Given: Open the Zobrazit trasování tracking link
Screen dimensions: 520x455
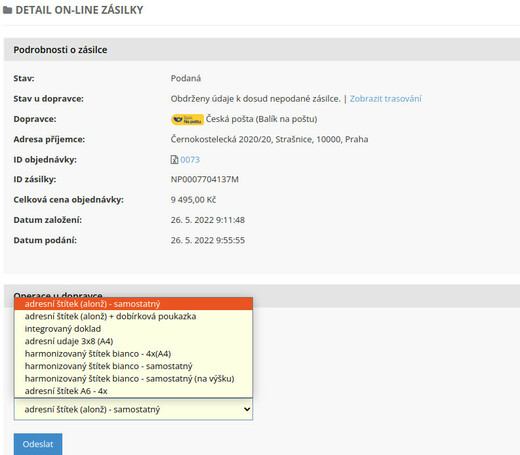Looking at the screenshot, I should coord(385,99).
